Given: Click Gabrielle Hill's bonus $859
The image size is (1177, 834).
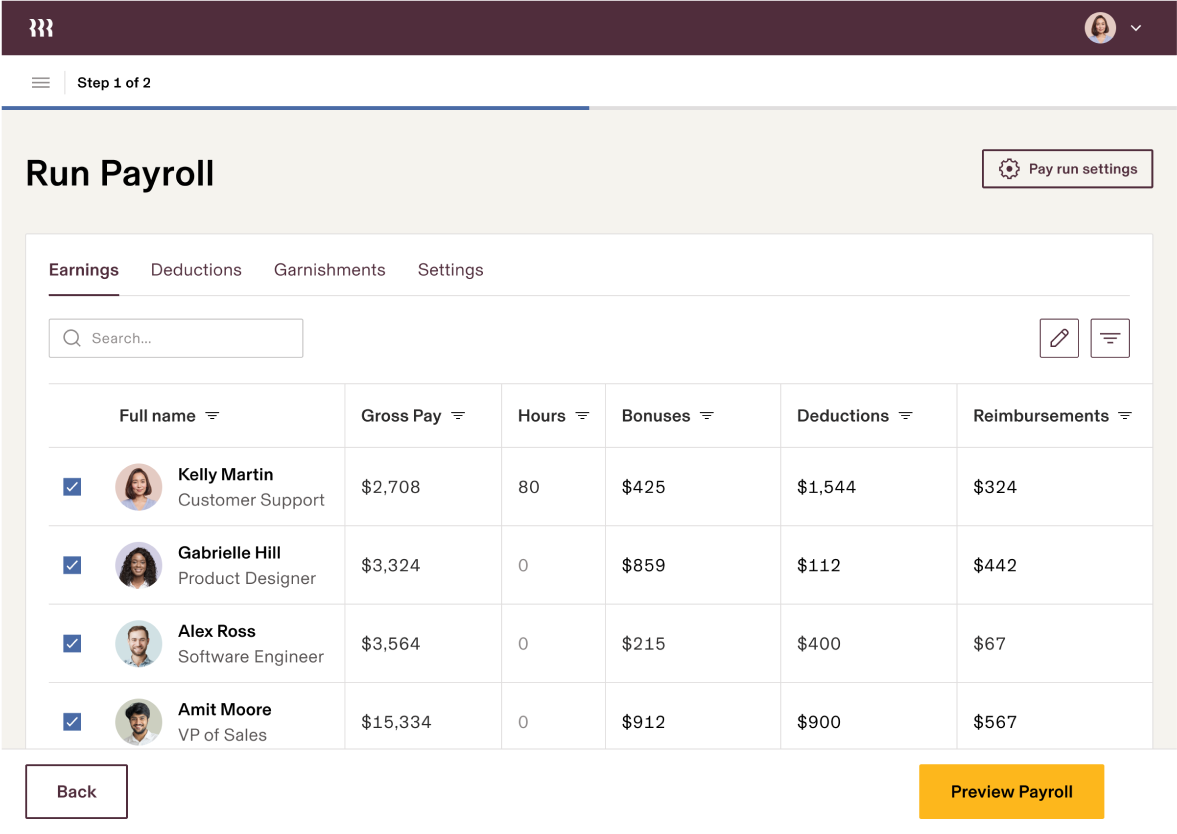Looking at the screenshot, I should pos(643,565).
